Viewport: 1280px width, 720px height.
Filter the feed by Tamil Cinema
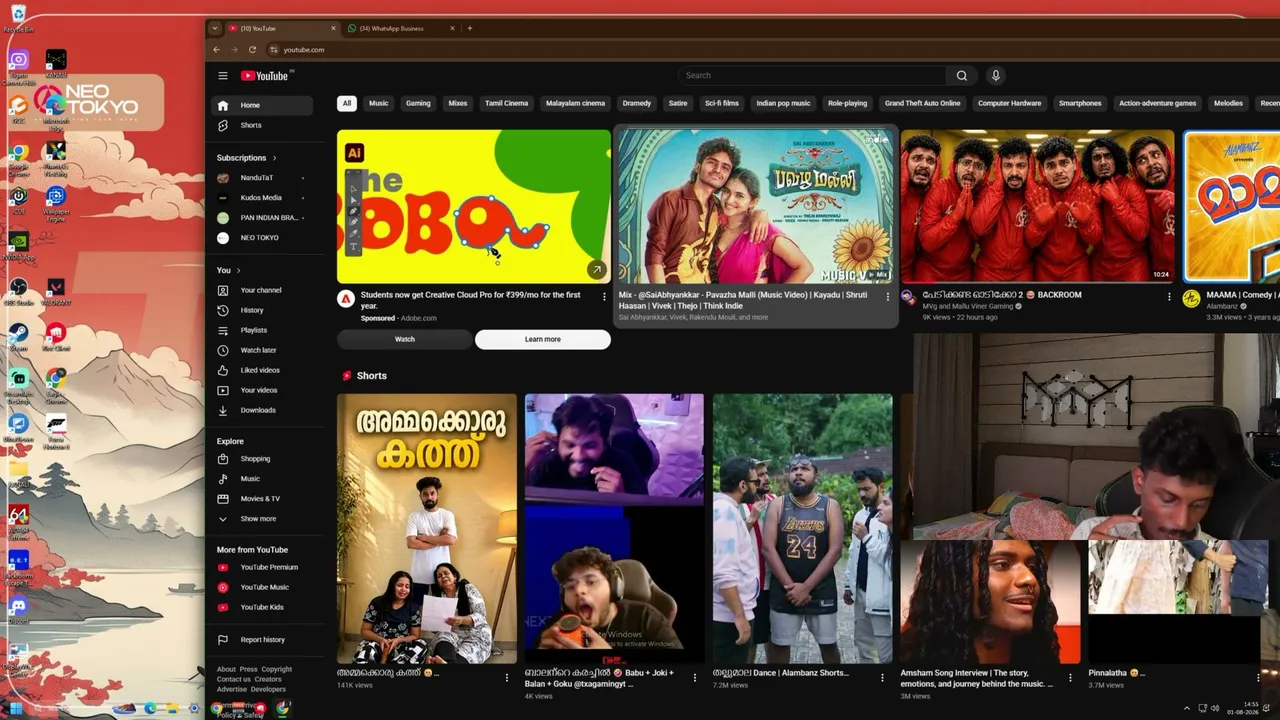(x=507, y=103)
